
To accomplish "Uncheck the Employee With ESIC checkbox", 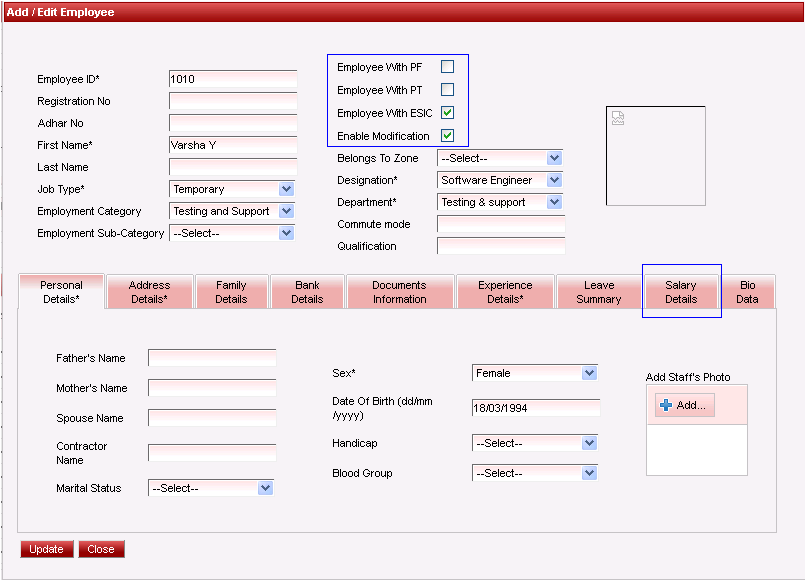I will [x=448, y=113].
